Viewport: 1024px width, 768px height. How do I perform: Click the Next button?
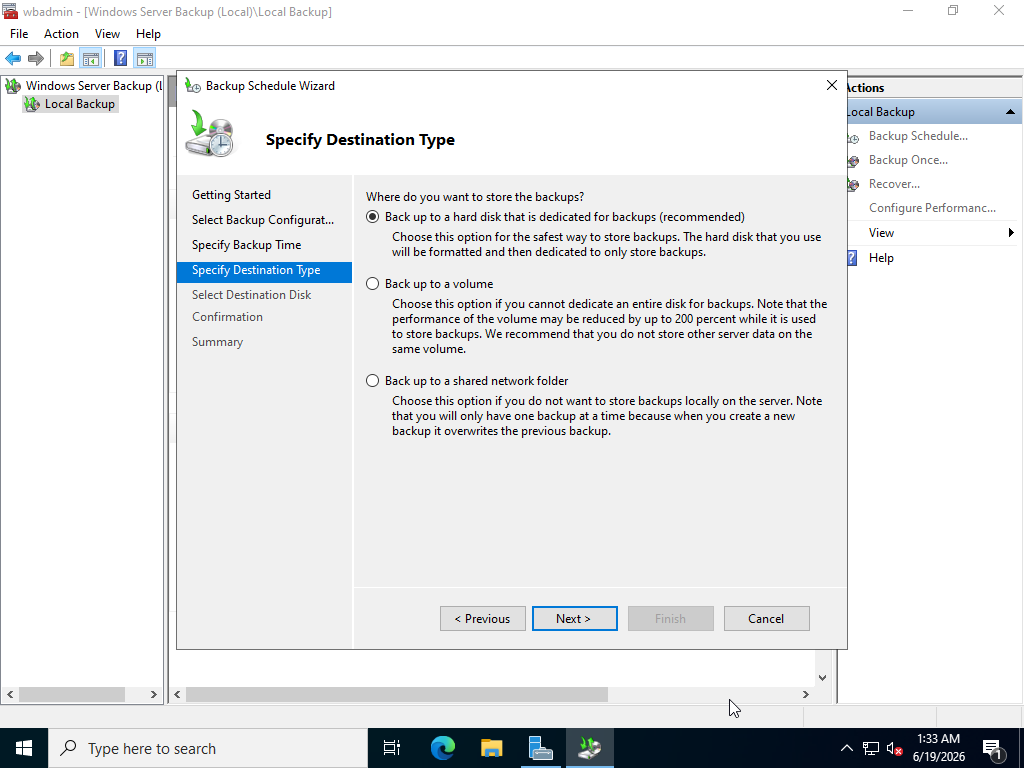tap(575, 618)
